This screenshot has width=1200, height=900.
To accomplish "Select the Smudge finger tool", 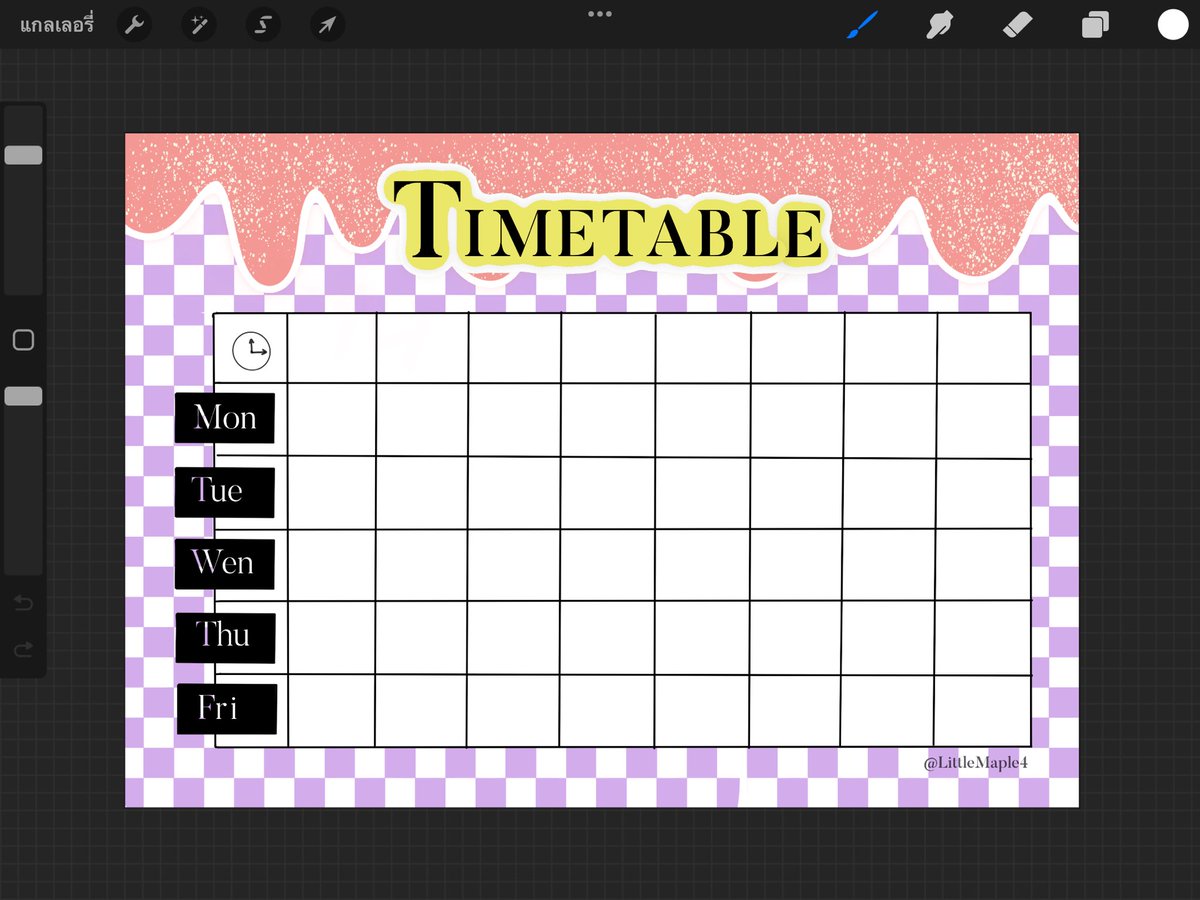I will coord(938,25).
